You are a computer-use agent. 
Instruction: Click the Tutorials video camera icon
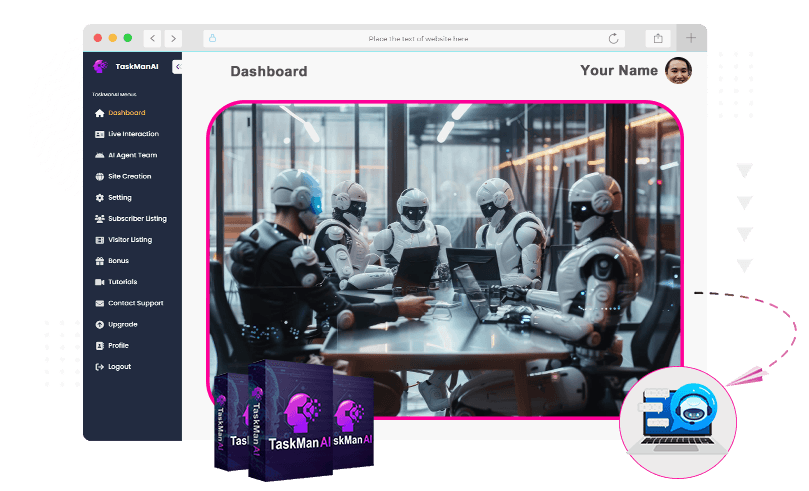click(x=100, y=282)
